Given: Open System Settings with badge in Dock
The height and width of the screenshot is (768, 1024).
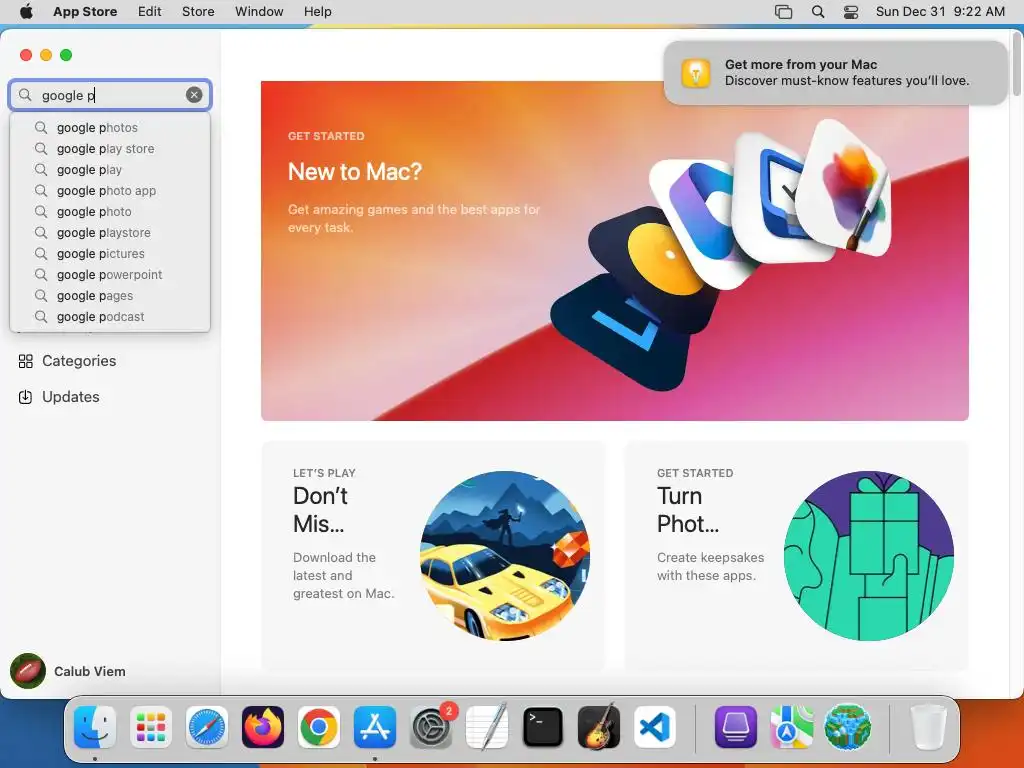Looking at the screenshot, I should [431, 727].
